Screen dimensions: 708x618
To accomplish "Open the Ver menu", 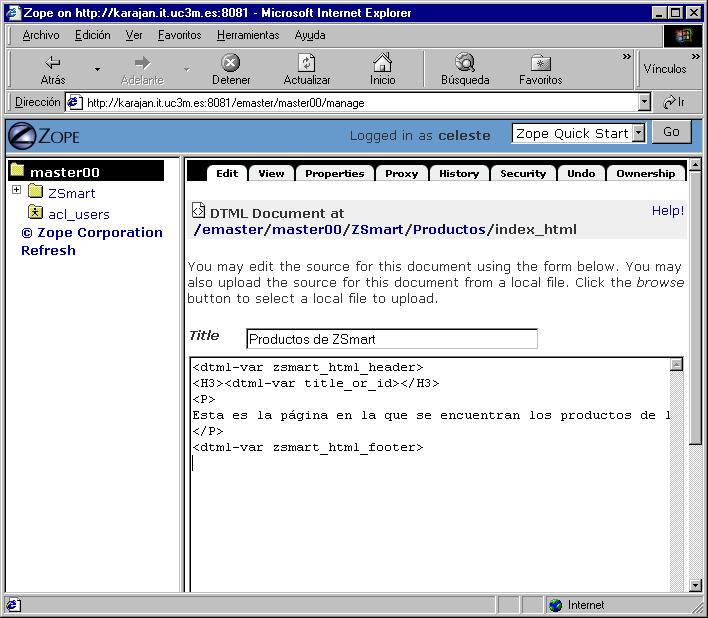I will [x=134, y=35].
